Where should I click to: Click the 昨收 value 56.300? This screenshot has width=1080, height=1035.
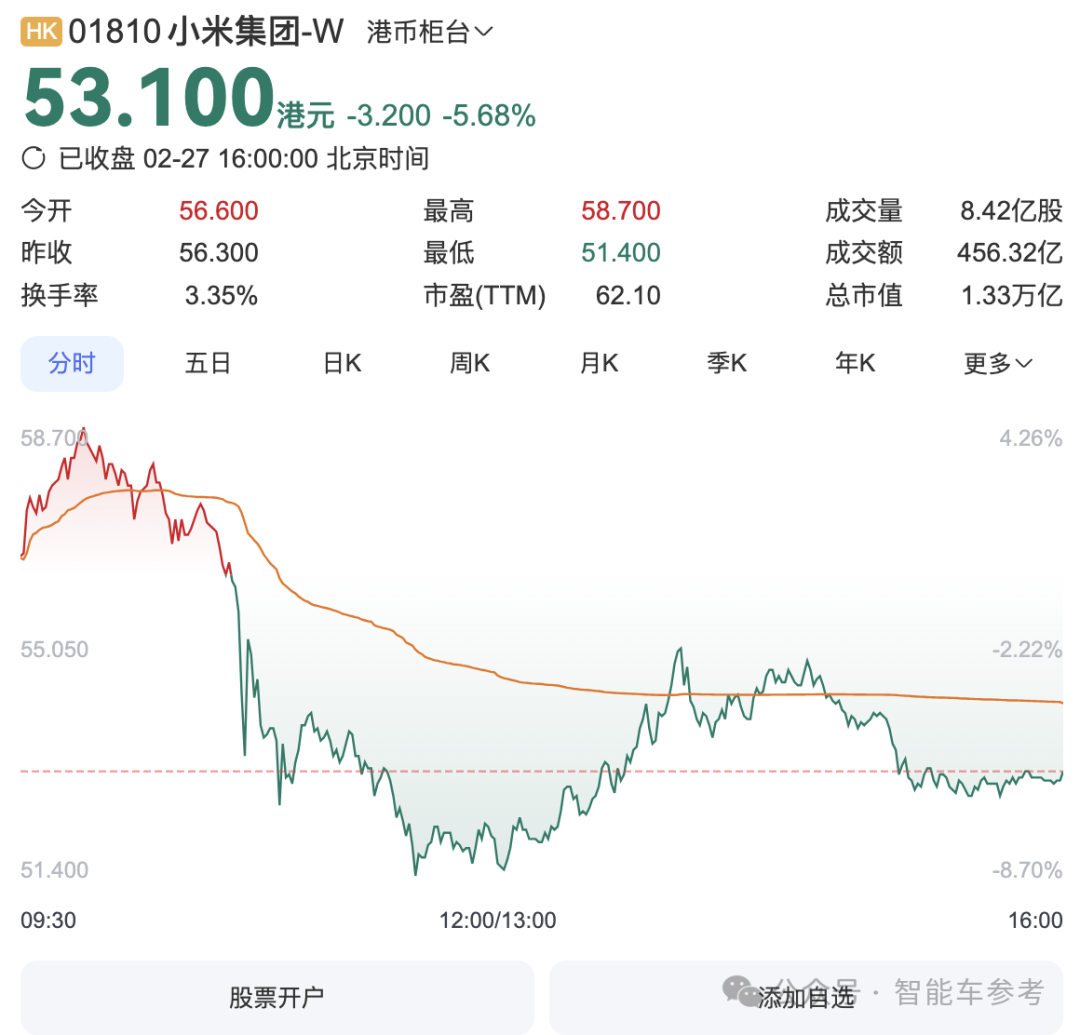(x=219, y=253)
